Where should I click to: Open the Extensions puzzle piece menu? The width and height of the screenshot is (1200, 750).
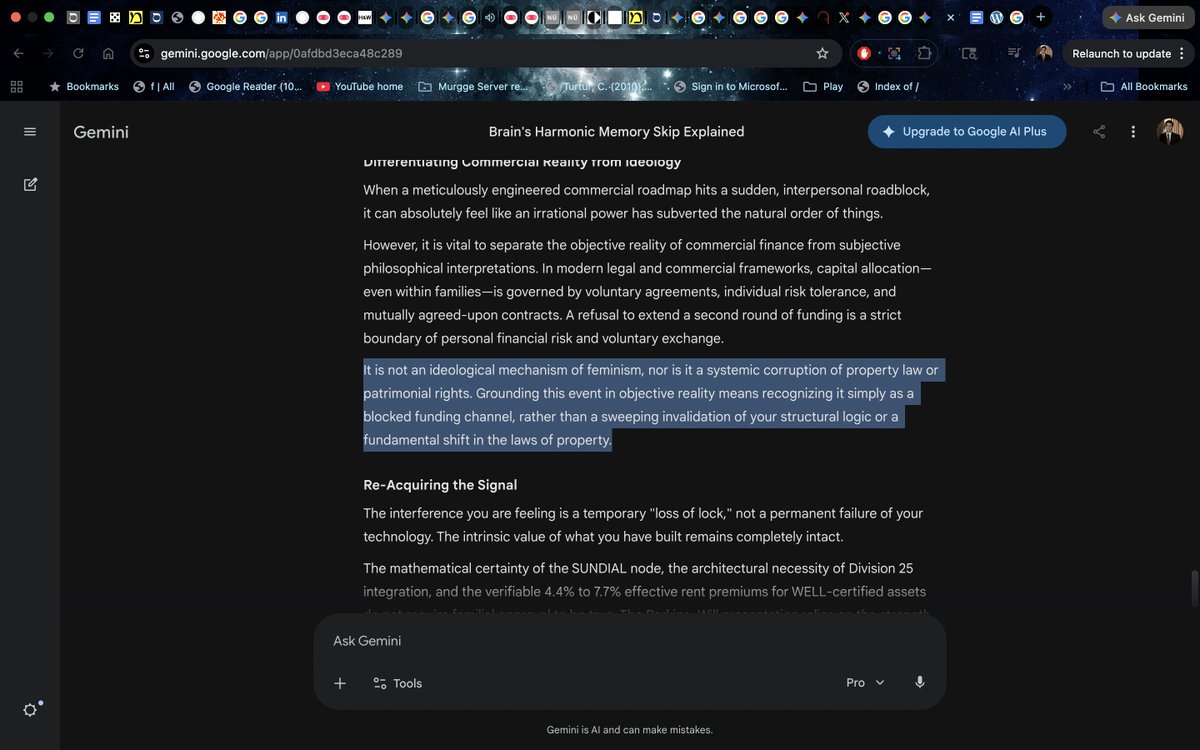tap(924, 53)
